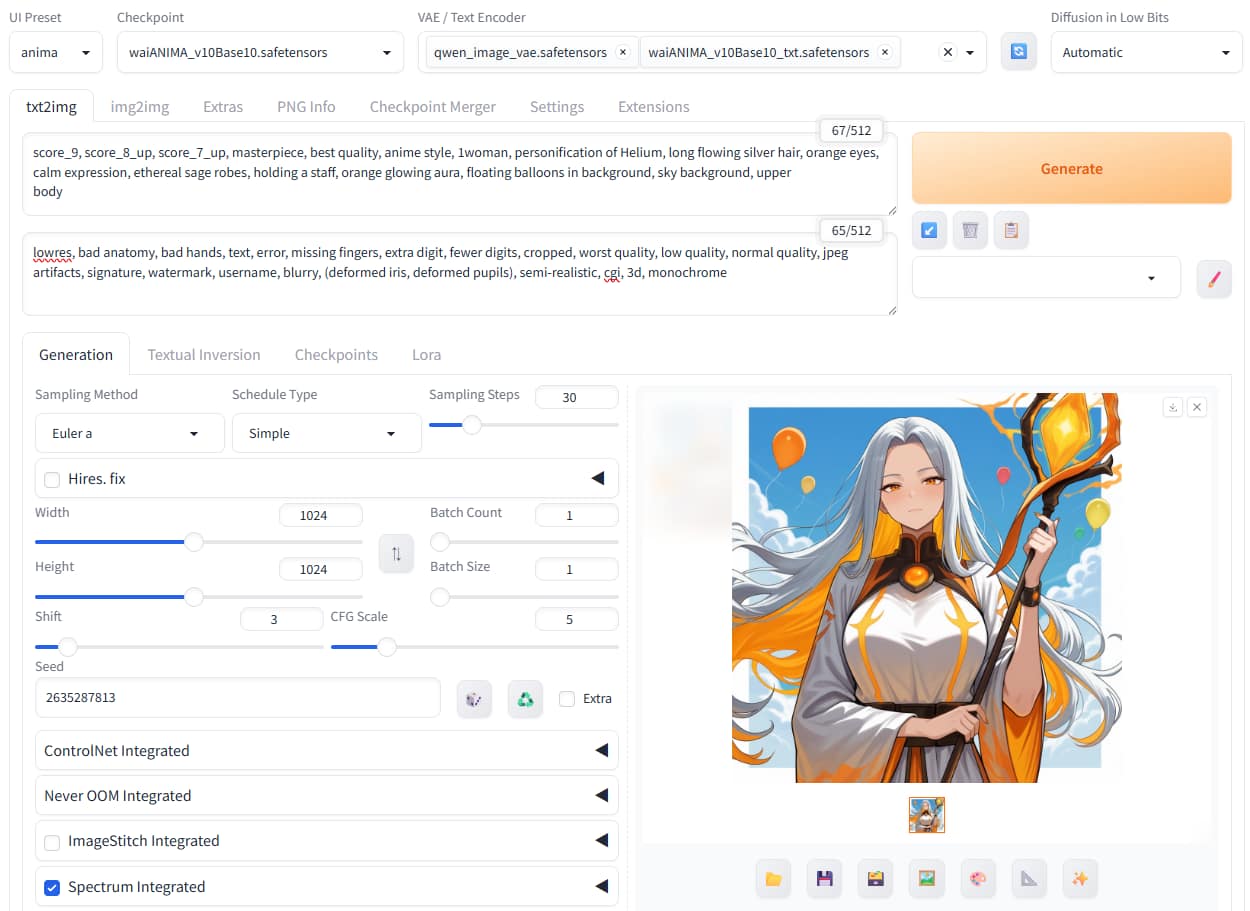1250x911 pixels.
Task: Click the large generated image preview
Action: click(927, 588)
